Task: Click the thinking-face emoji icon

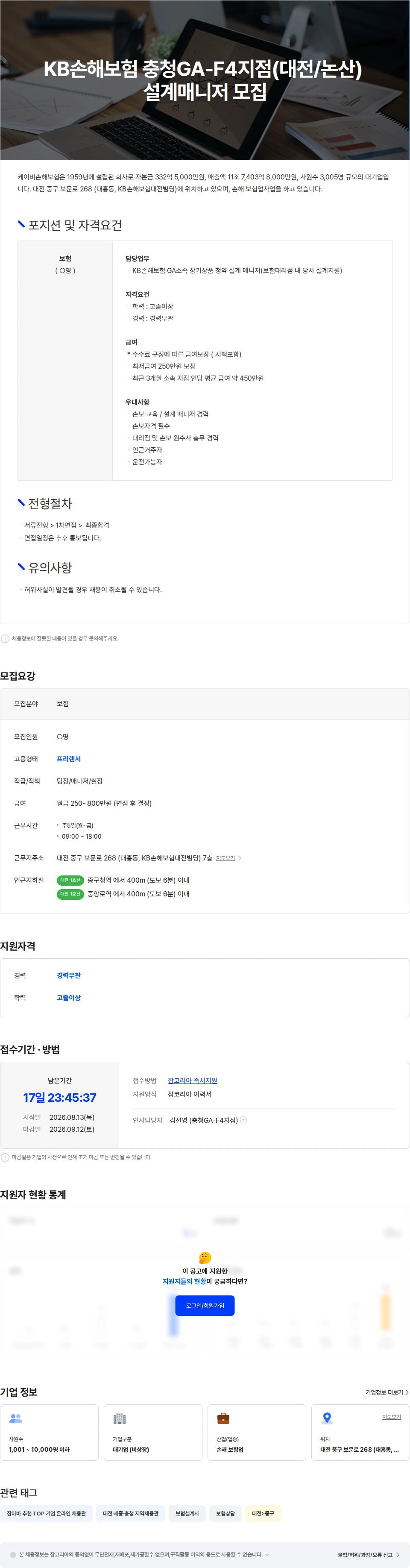Action: click(205, 1257)
